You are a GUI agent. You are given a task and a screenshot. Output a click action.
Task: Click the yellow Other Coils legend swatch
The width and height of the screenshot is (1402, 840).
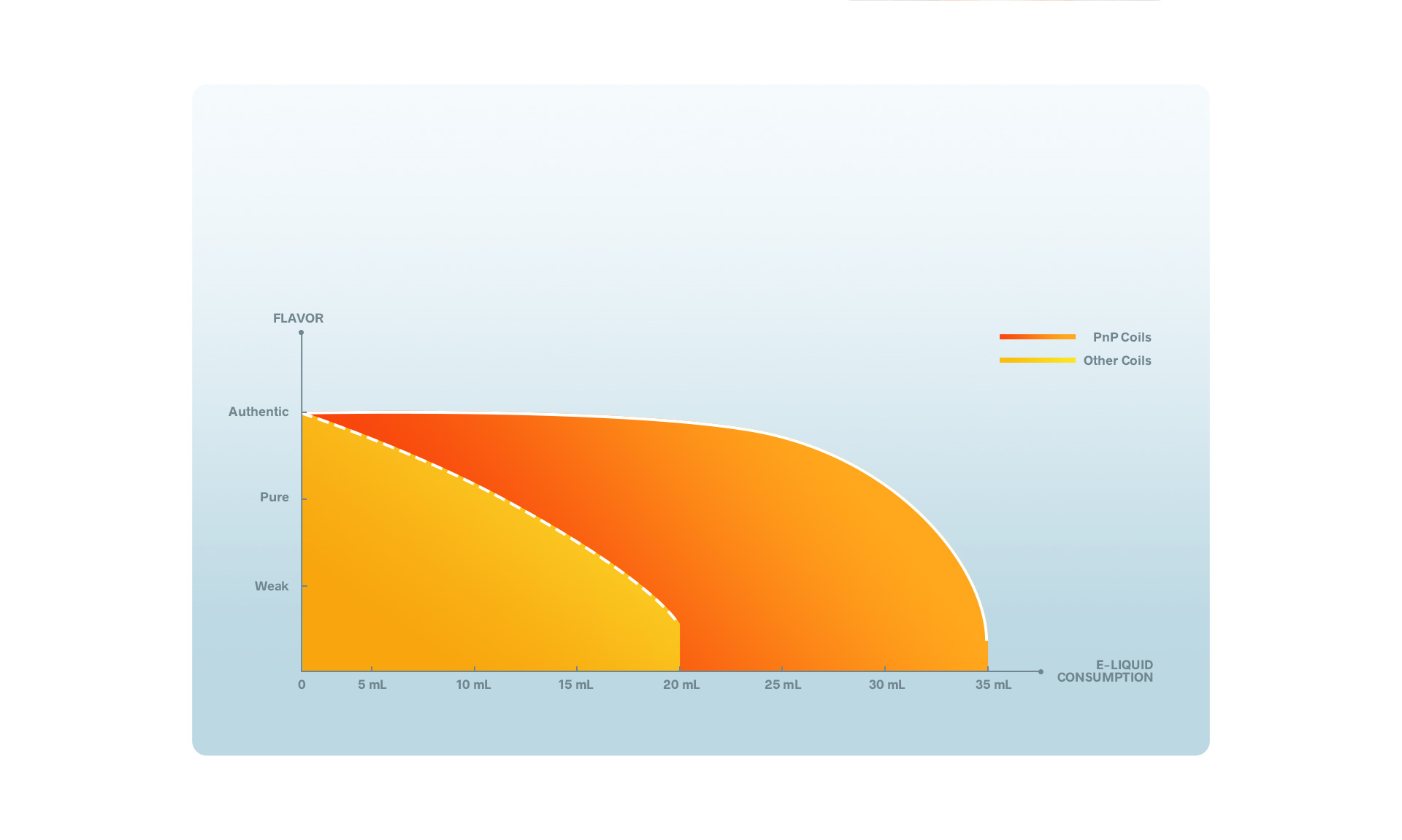click(1037, 360)
